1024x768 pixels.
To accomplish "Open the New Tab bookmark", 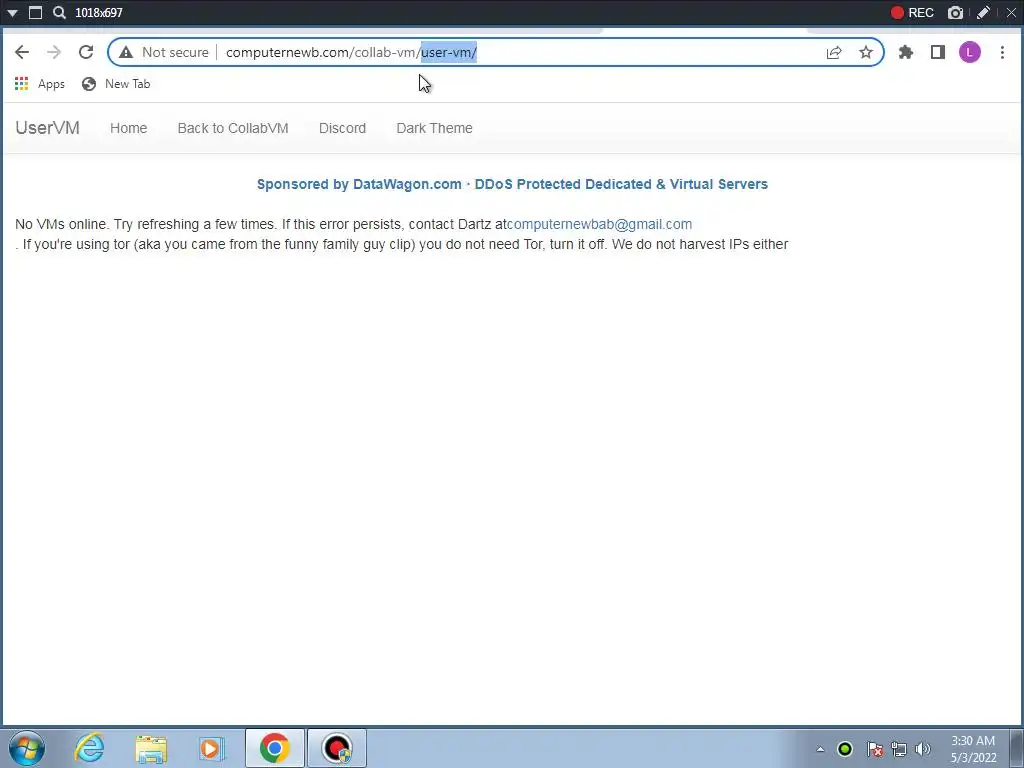I will tap(116, 84).
